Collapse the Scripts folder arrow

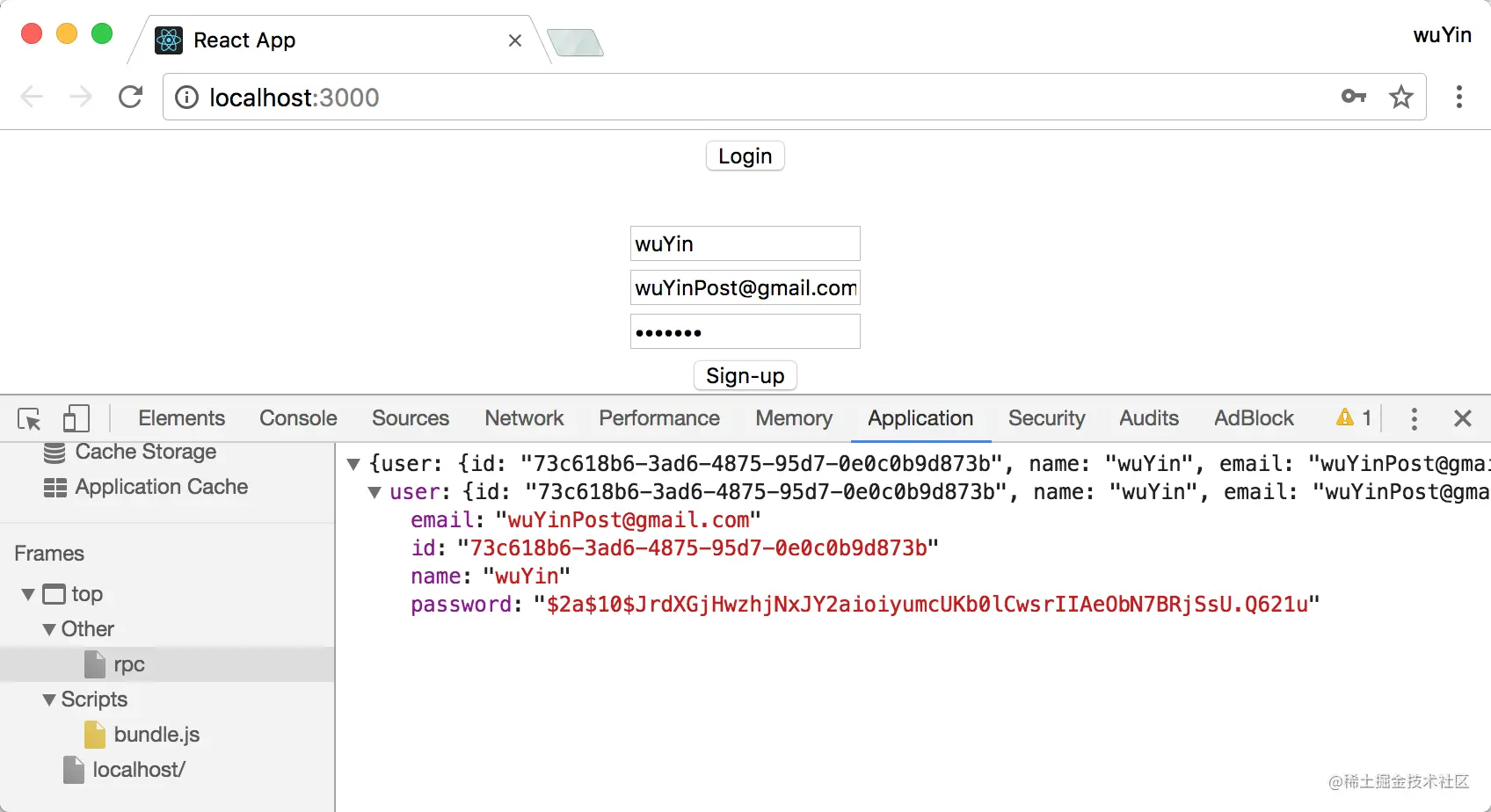[49, 700]
